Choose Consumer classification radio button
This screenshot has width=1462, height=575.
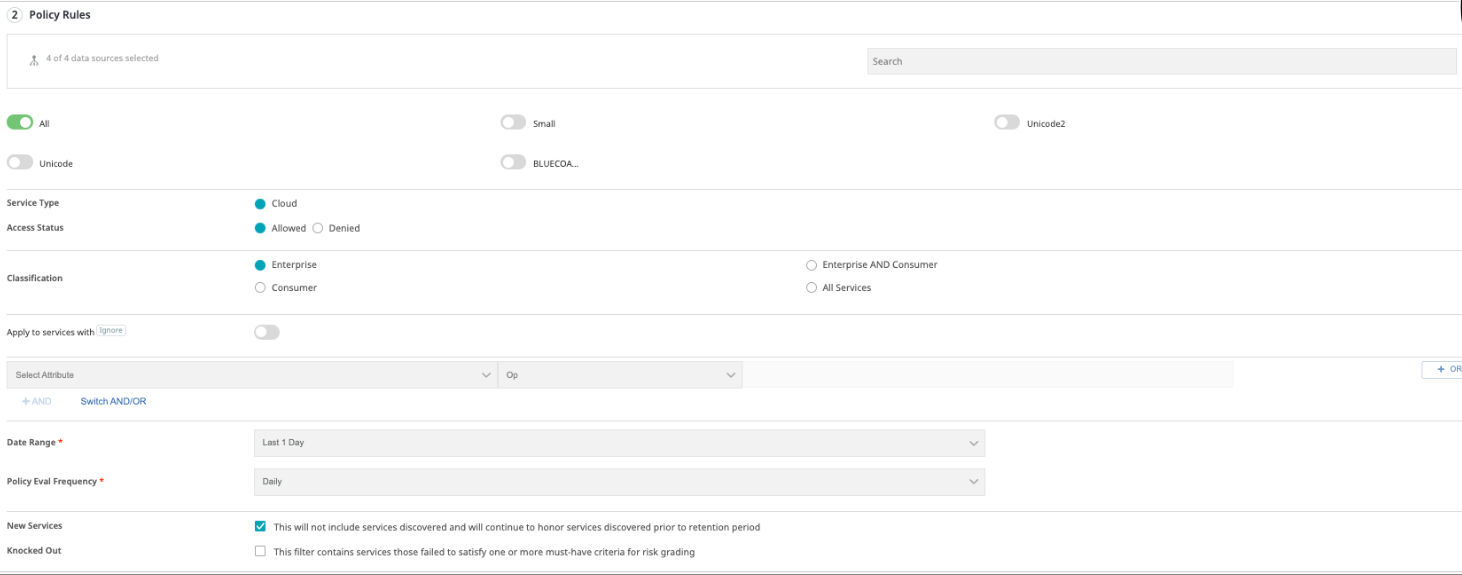pos(261,288)
